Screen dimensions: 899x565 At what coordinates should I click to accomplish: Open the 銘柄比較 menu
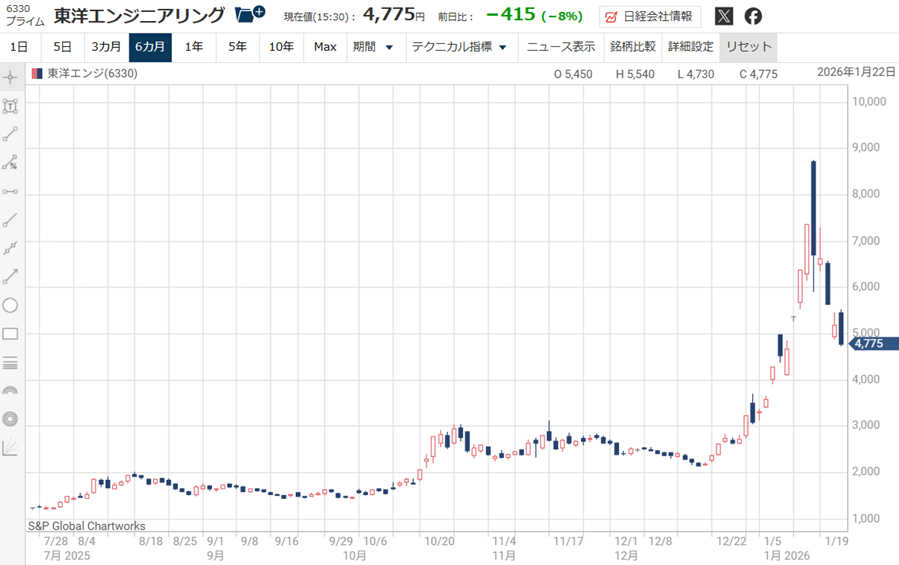click(632, 47)
